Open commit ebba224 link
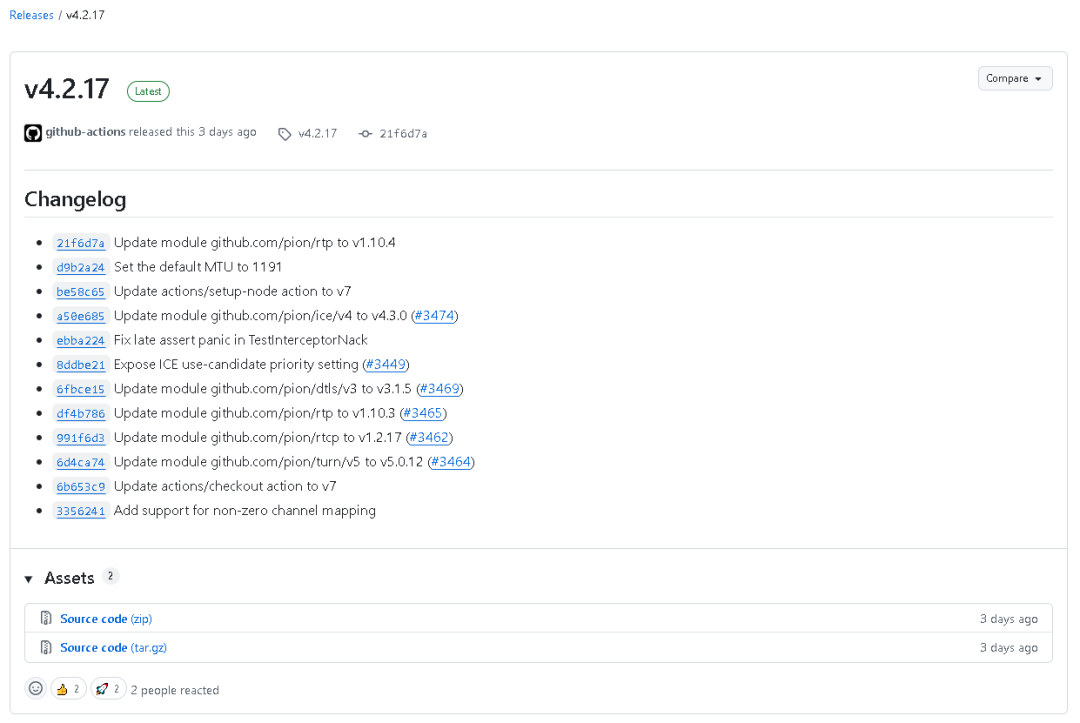 pos(81,340)
